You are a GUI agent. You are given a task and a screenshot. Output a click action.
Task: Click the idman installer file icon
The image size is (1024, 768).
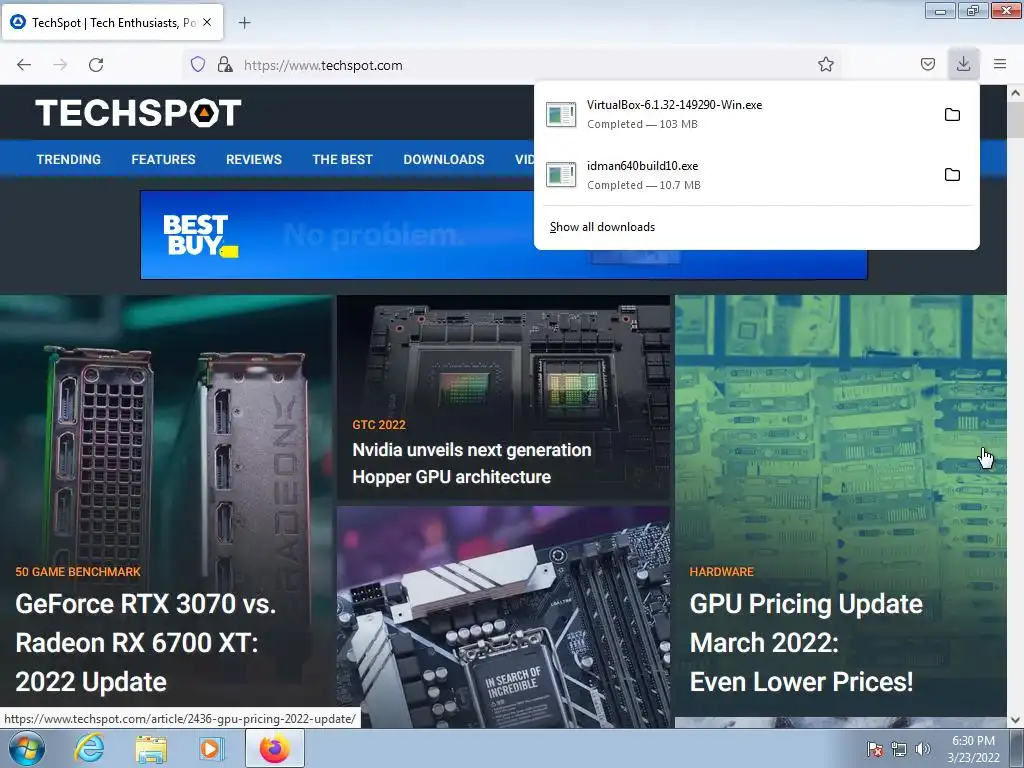click(561, 175)
